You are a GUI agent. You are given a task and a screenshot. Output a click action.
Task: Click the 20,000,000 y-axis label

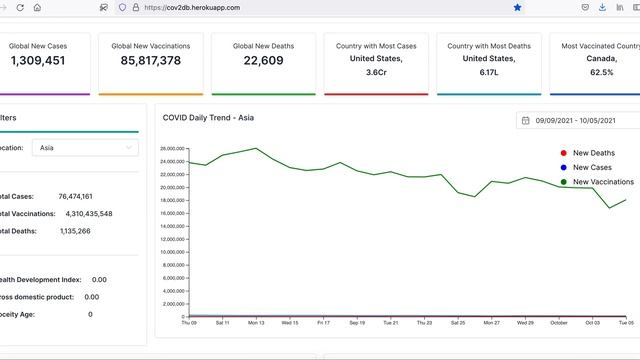(x=173, y=187)
